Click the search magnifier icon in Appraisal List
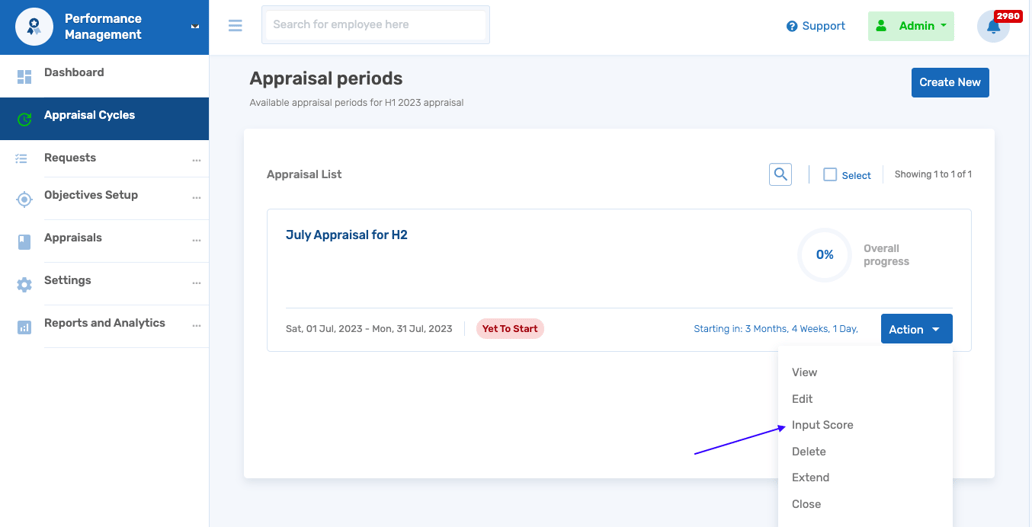Viewport: 1032px width, 527px height. 780,175
